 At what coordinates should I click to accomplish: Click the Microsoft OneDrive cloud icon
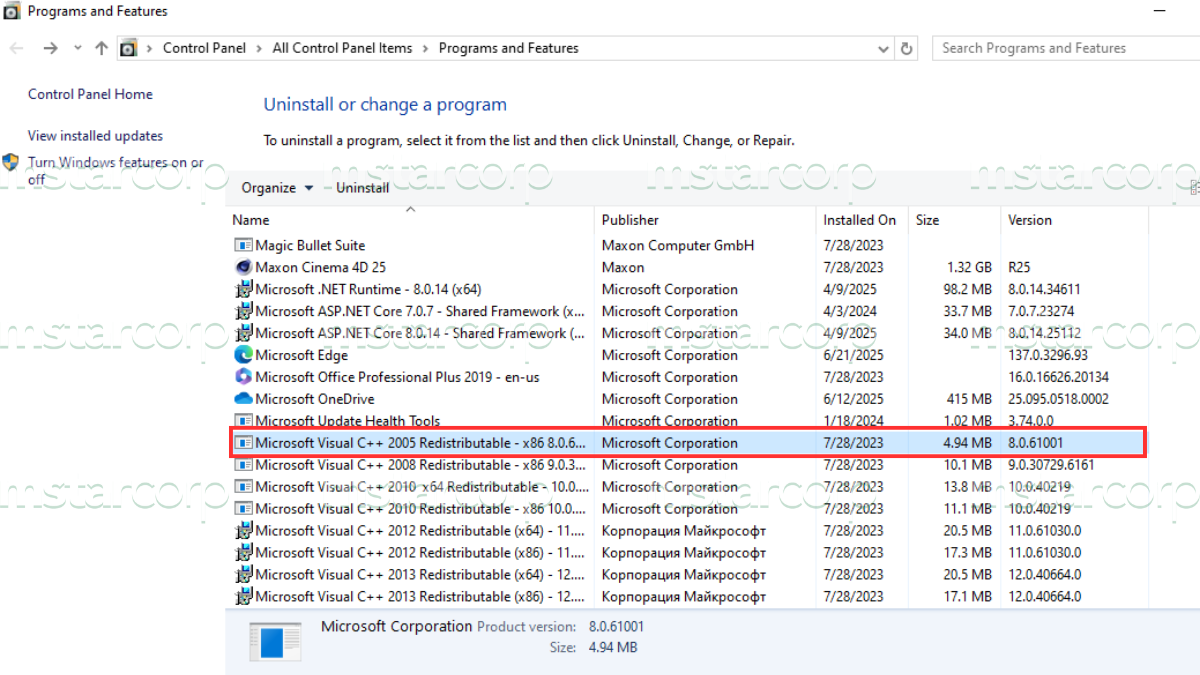pos(243,399)
